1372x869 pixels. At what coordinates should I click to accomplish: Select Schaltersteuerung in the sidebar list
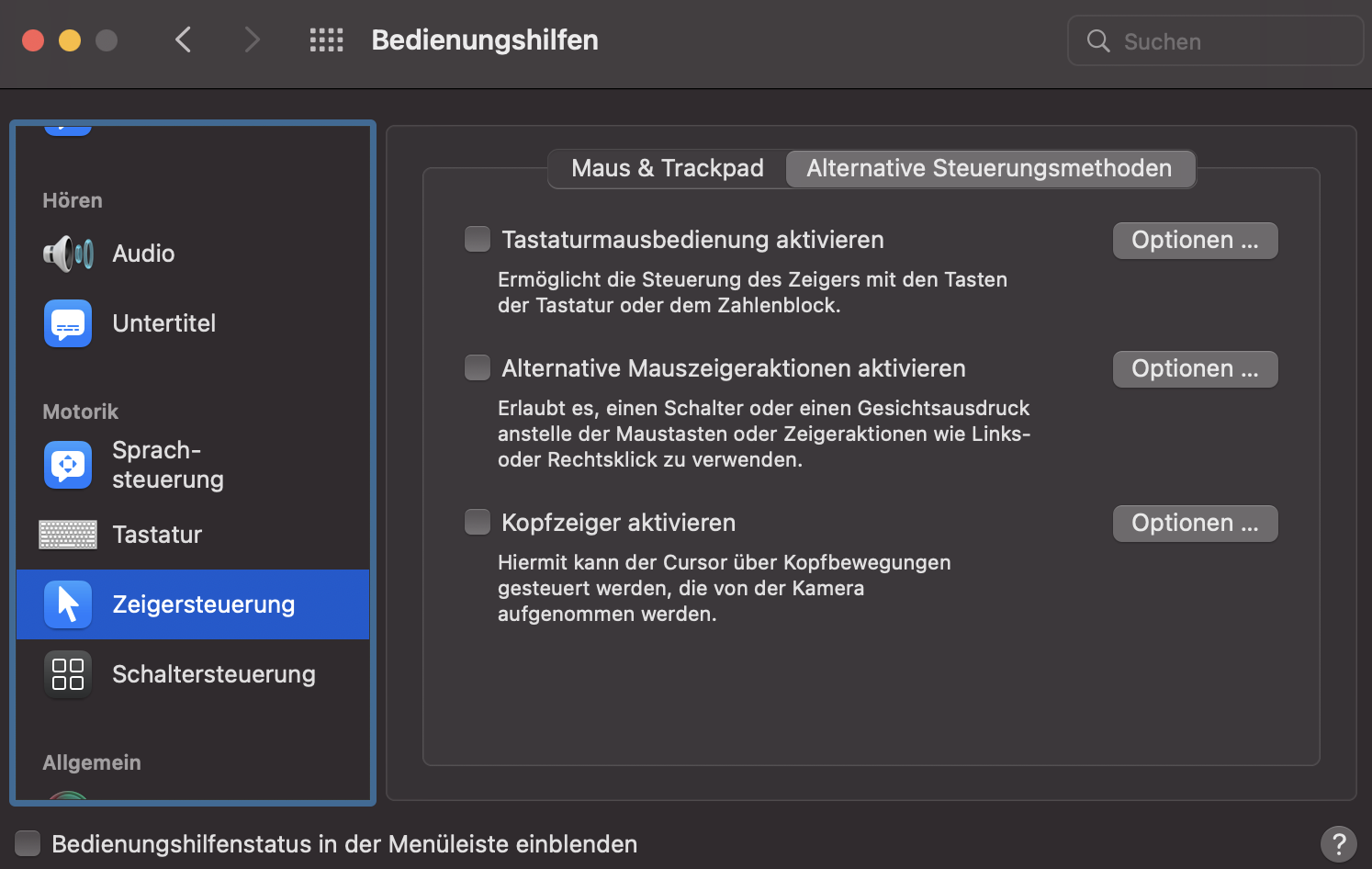[x=213, y=674]
